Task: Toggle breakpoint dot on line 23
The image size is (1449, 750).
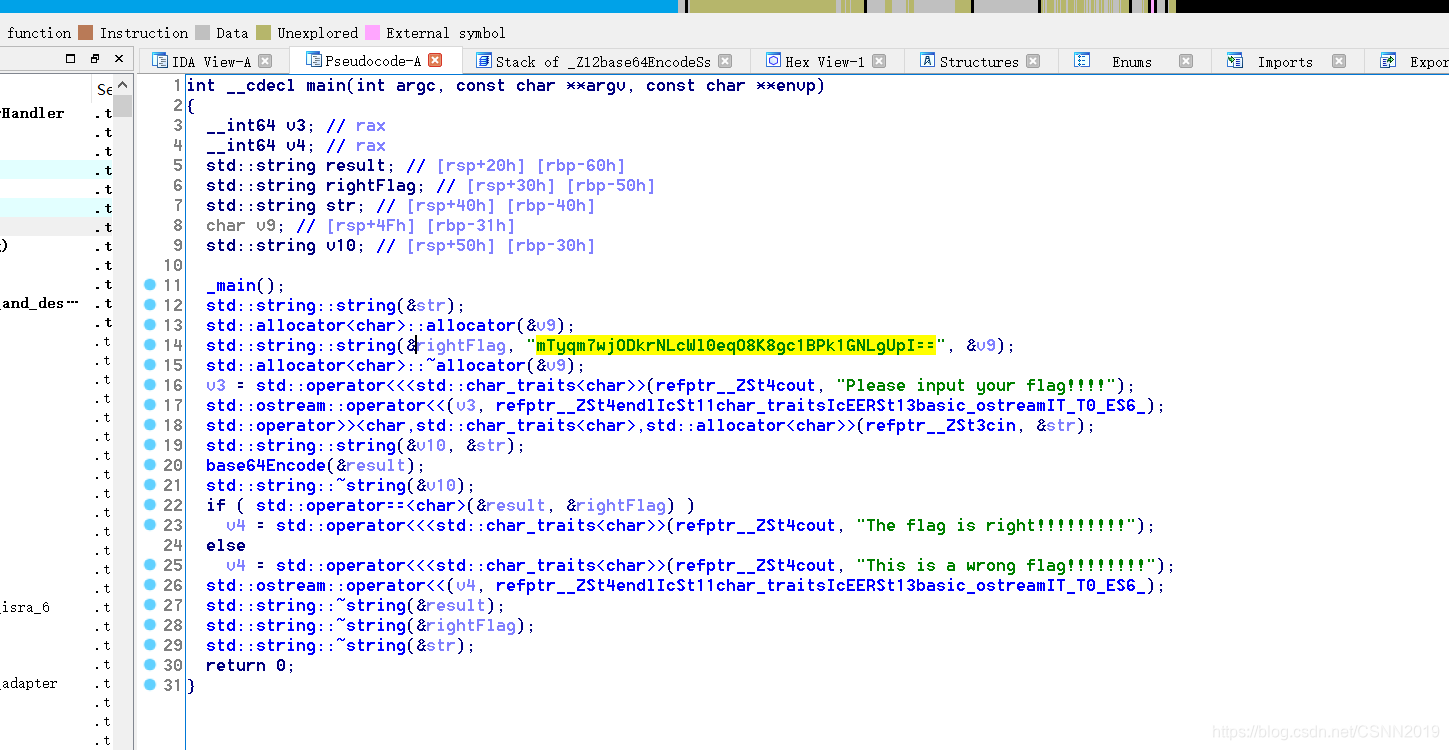Action: click(150, 525)
